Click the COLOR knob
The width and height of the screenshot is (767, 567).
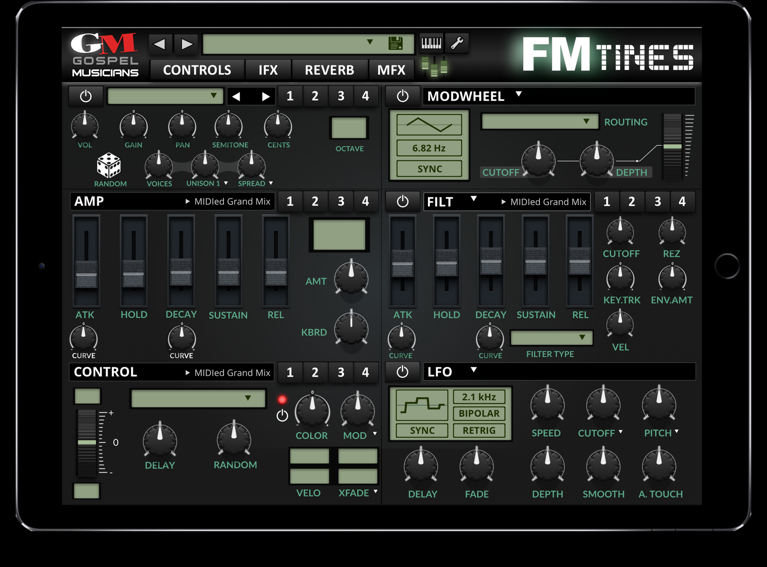(312, 409)
